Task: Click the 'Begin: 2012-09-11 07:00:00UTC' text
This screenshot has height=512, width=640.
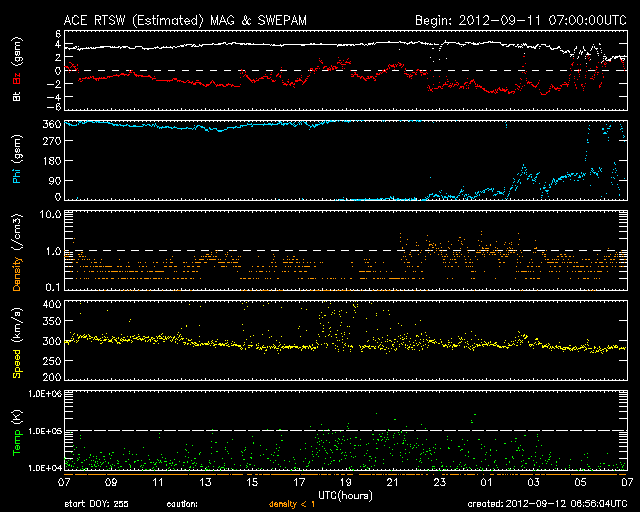Action: [x=521, y=20]
